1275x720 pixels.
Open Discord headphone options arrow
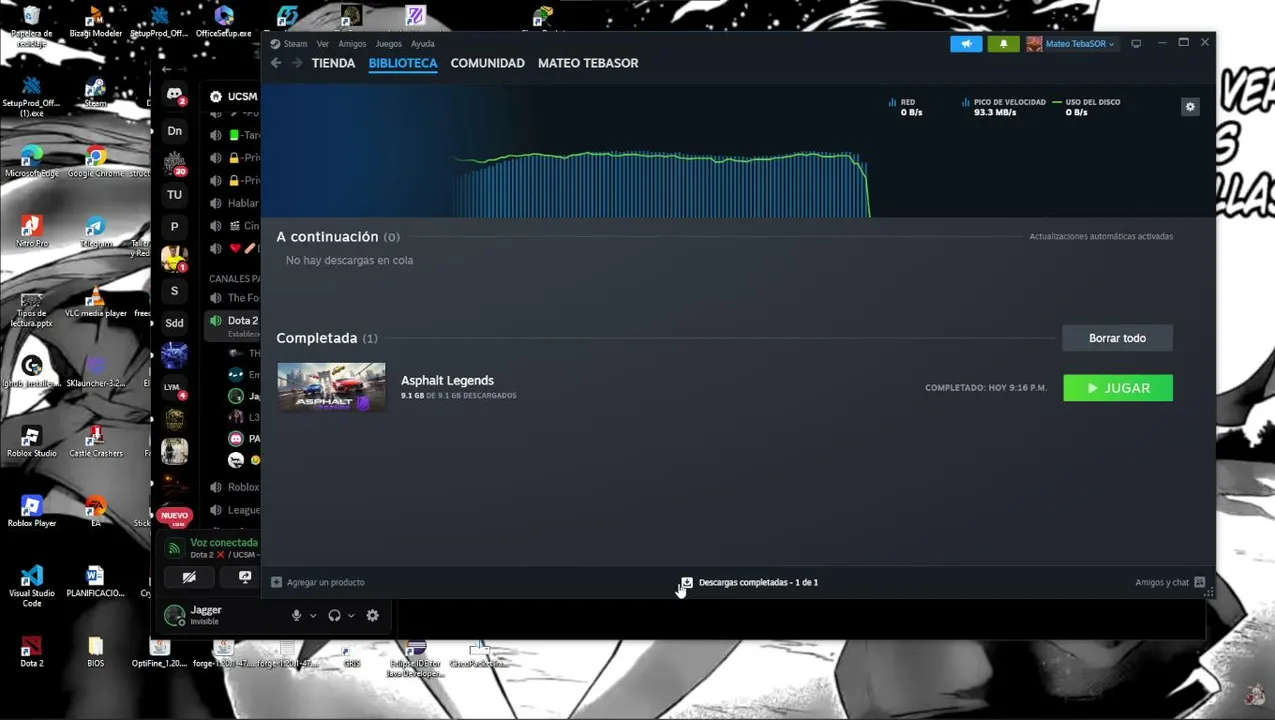click(x=351, y=616)
